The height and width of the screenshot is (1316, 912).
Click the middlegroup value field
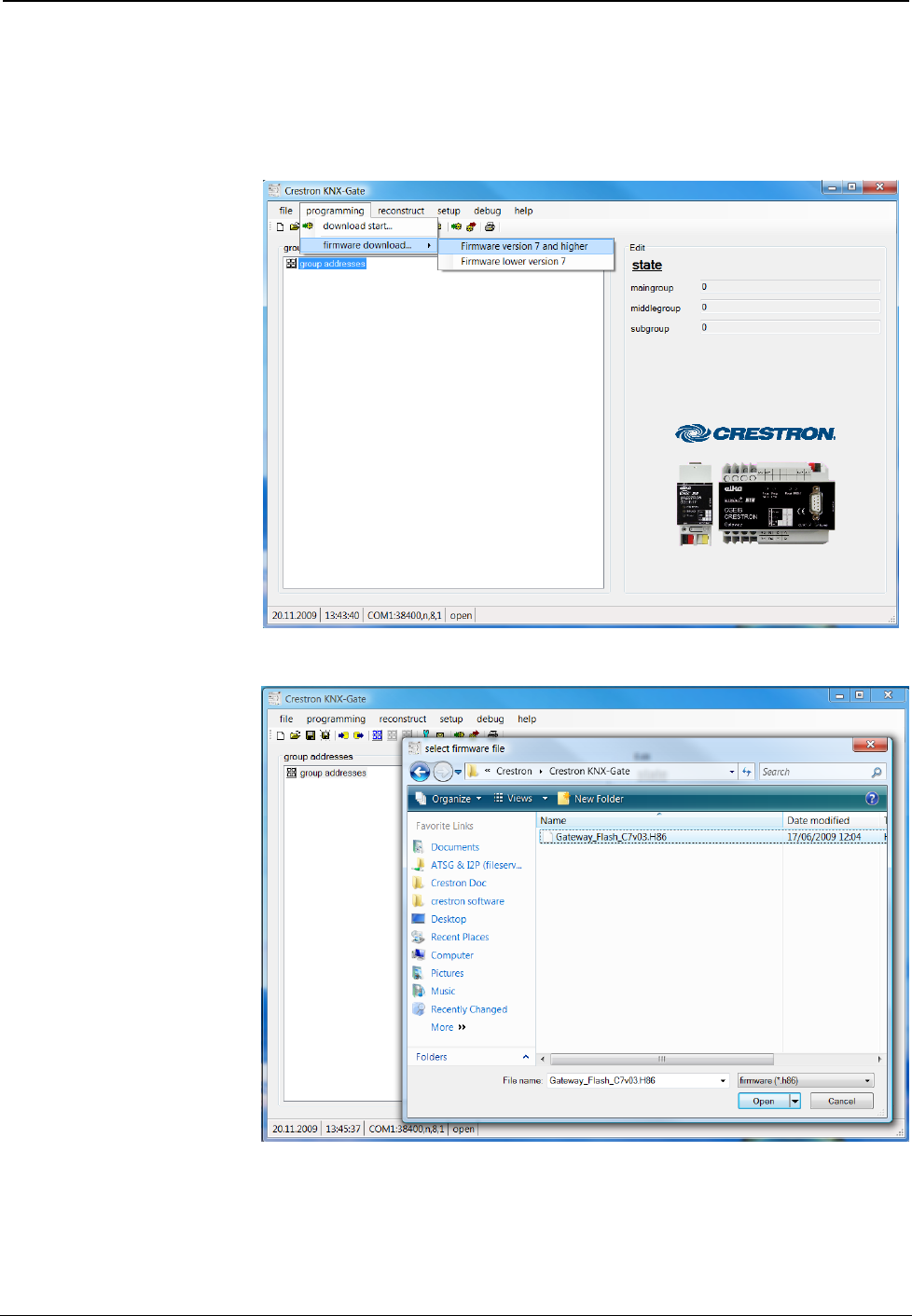(x=790, y=307)
